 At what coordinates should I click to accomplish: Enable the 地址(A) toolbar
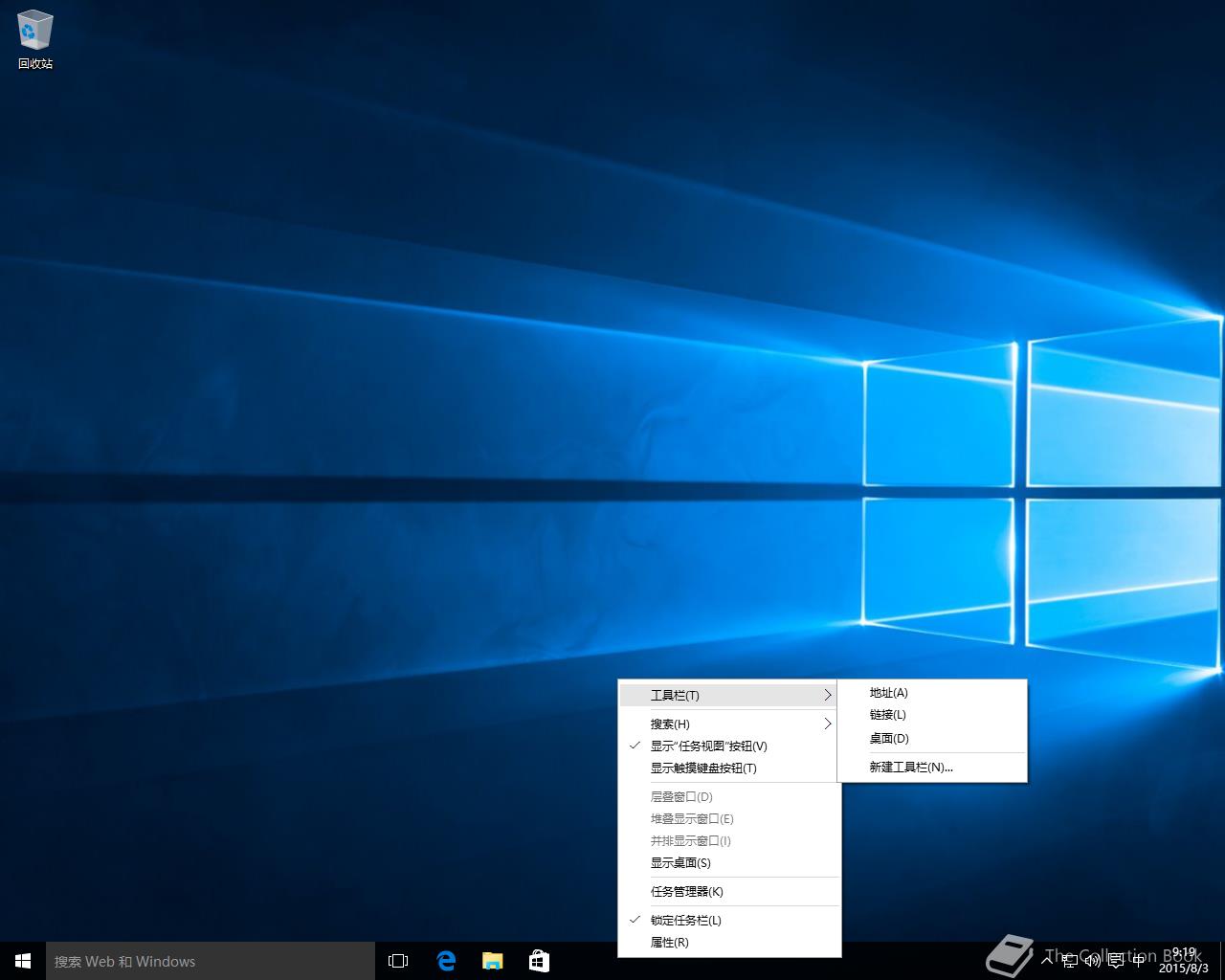[x=932, y=693]
